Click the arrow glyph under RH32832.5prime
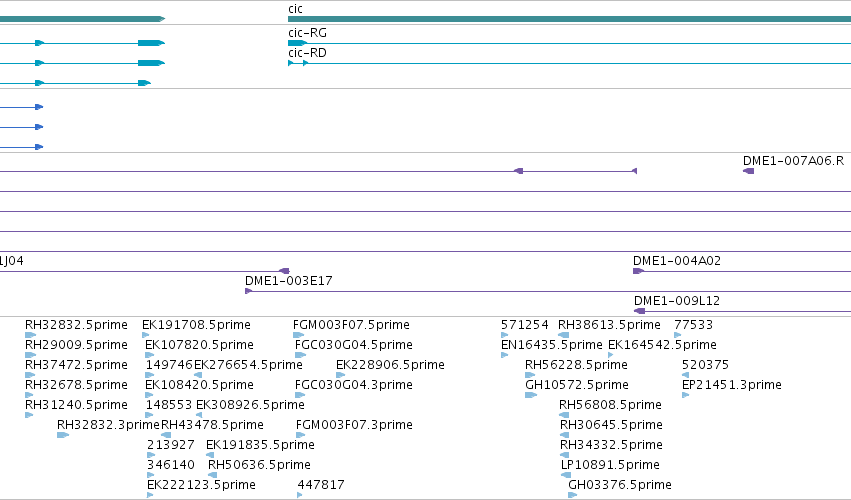851x500 pixels. (30, 335)
